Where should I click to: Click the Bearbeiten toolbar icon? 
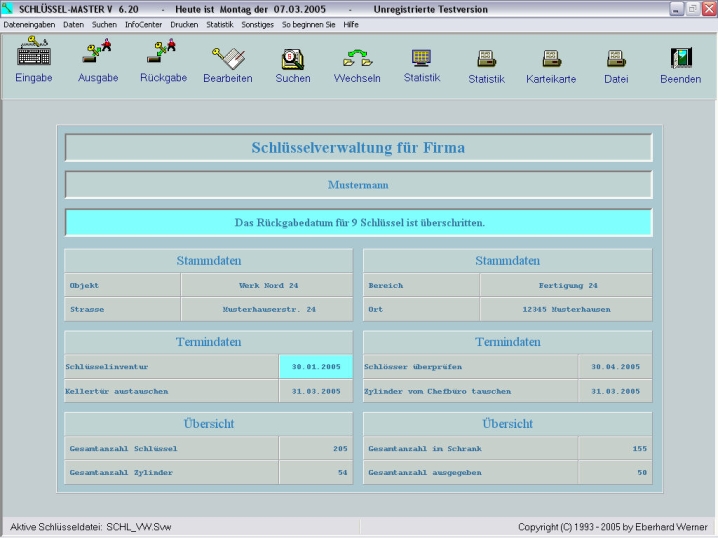click(x=227, y=58)
